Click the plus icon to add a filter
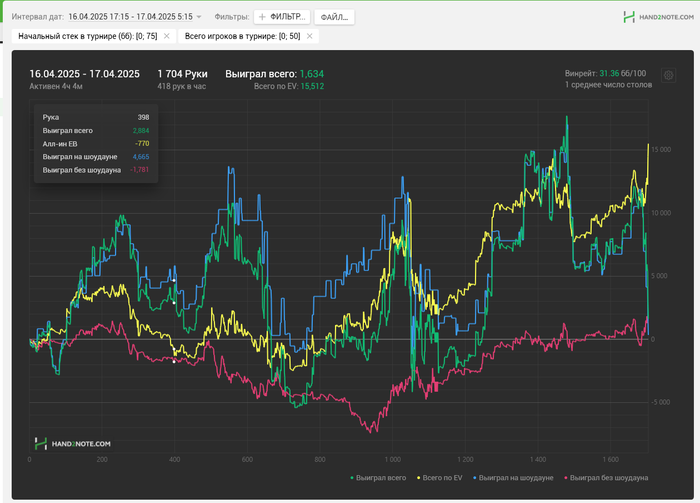This screenshot has width=700, height=503. pyautogui.click(x=263, y=17)
